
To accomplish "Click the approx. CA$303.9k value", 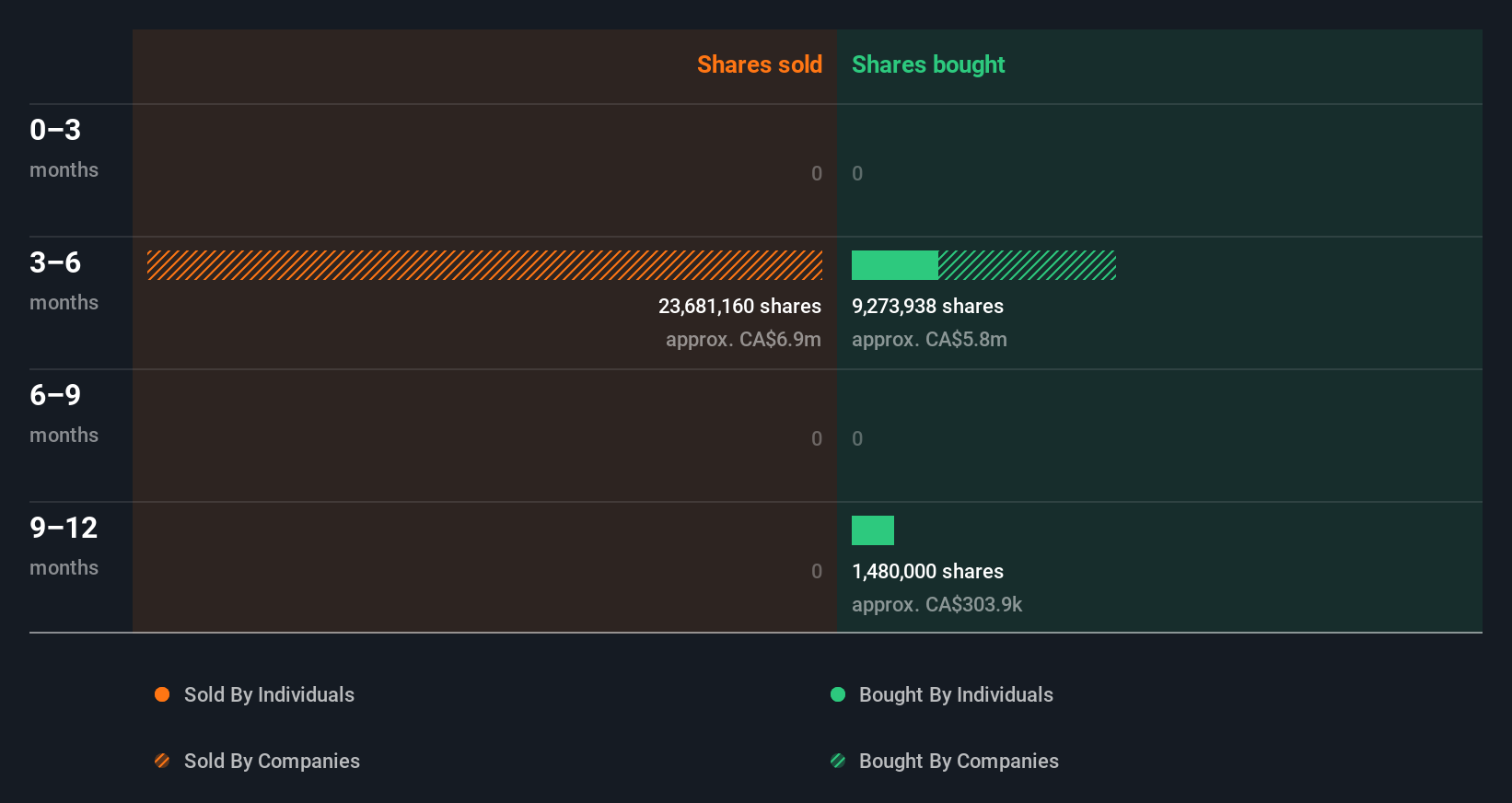I will (x=936, y=604).
